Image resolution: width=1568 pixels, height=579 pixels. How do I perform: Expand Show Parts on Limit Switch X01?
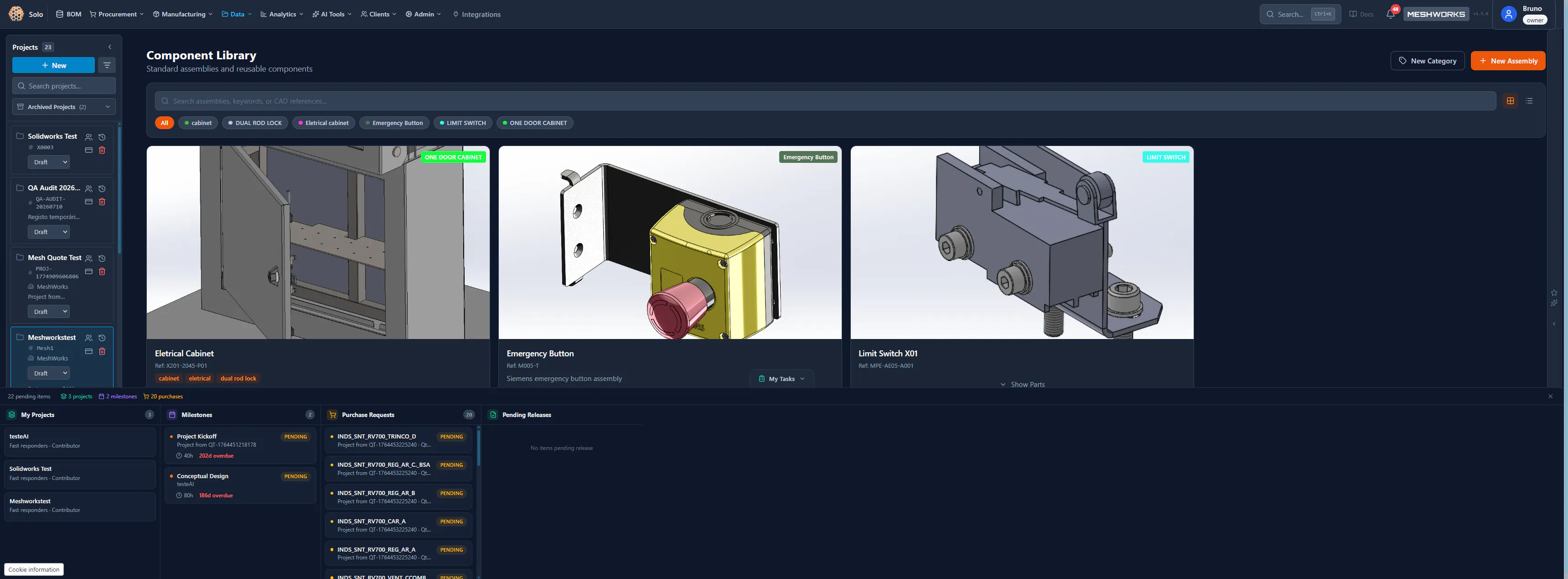(1022, 384)
